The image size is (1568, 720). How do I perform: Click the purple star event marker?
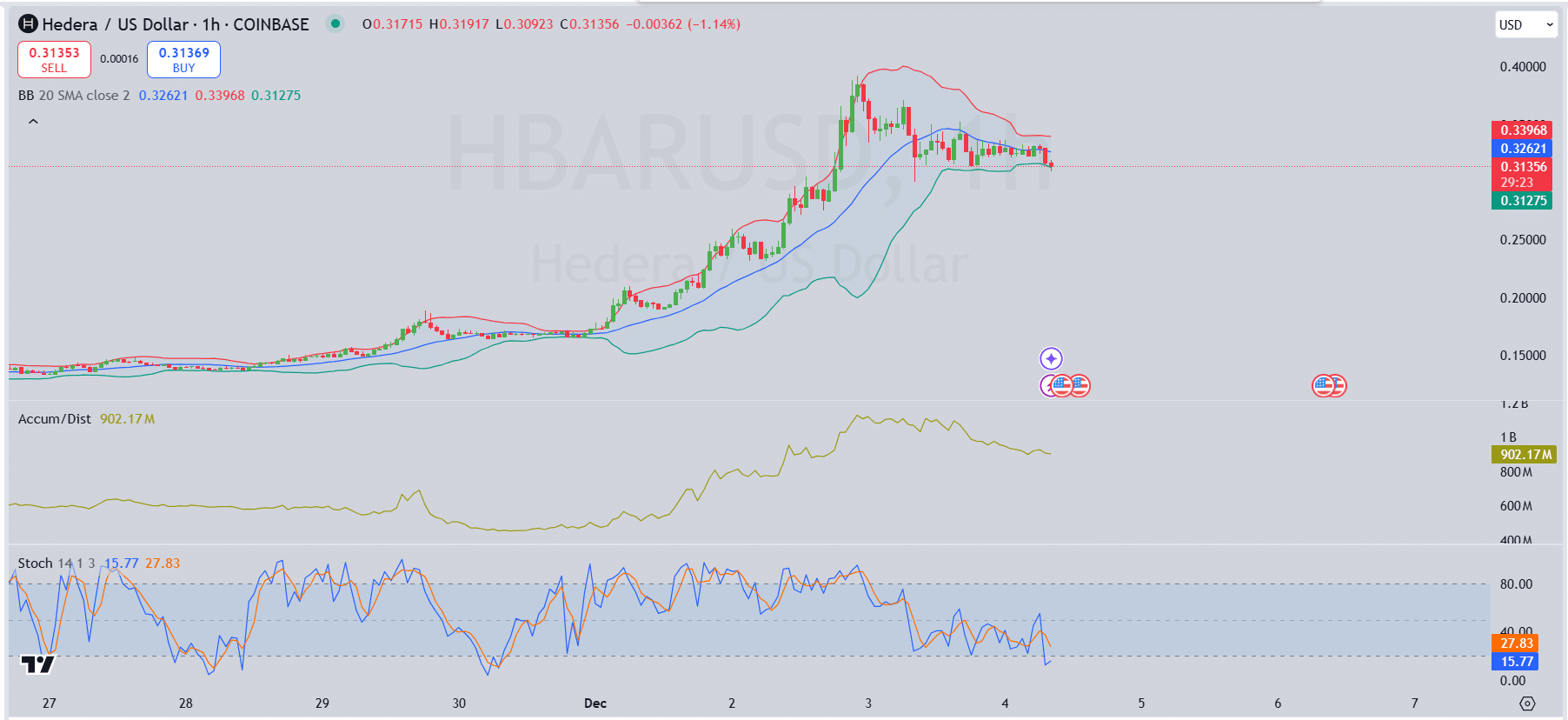pos(1051,358)
